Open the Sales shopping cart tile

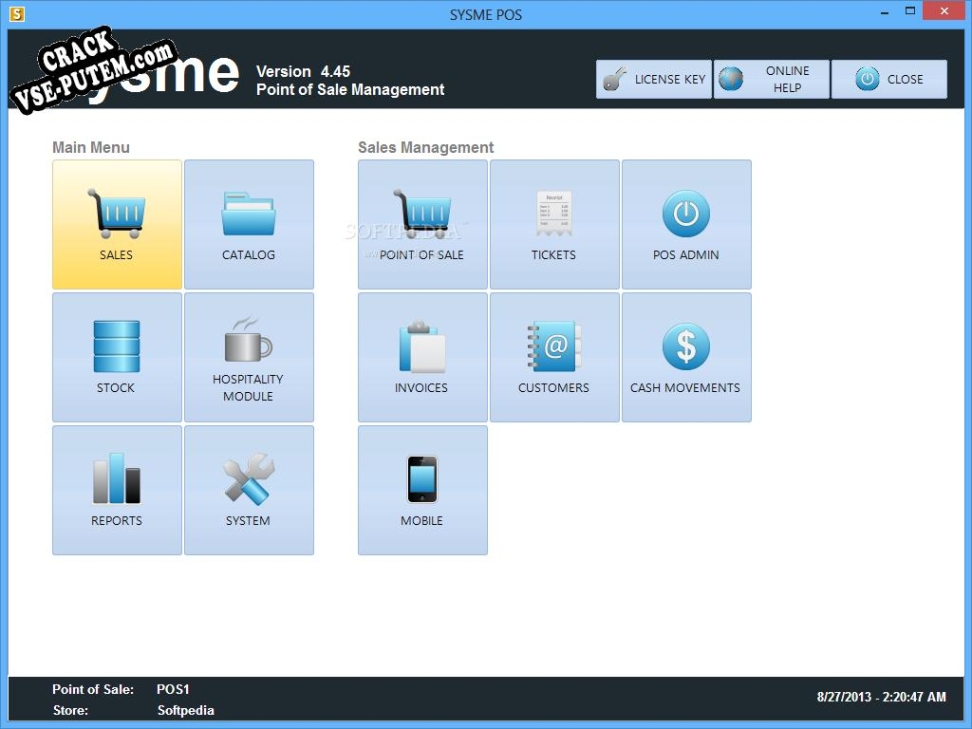117,224
